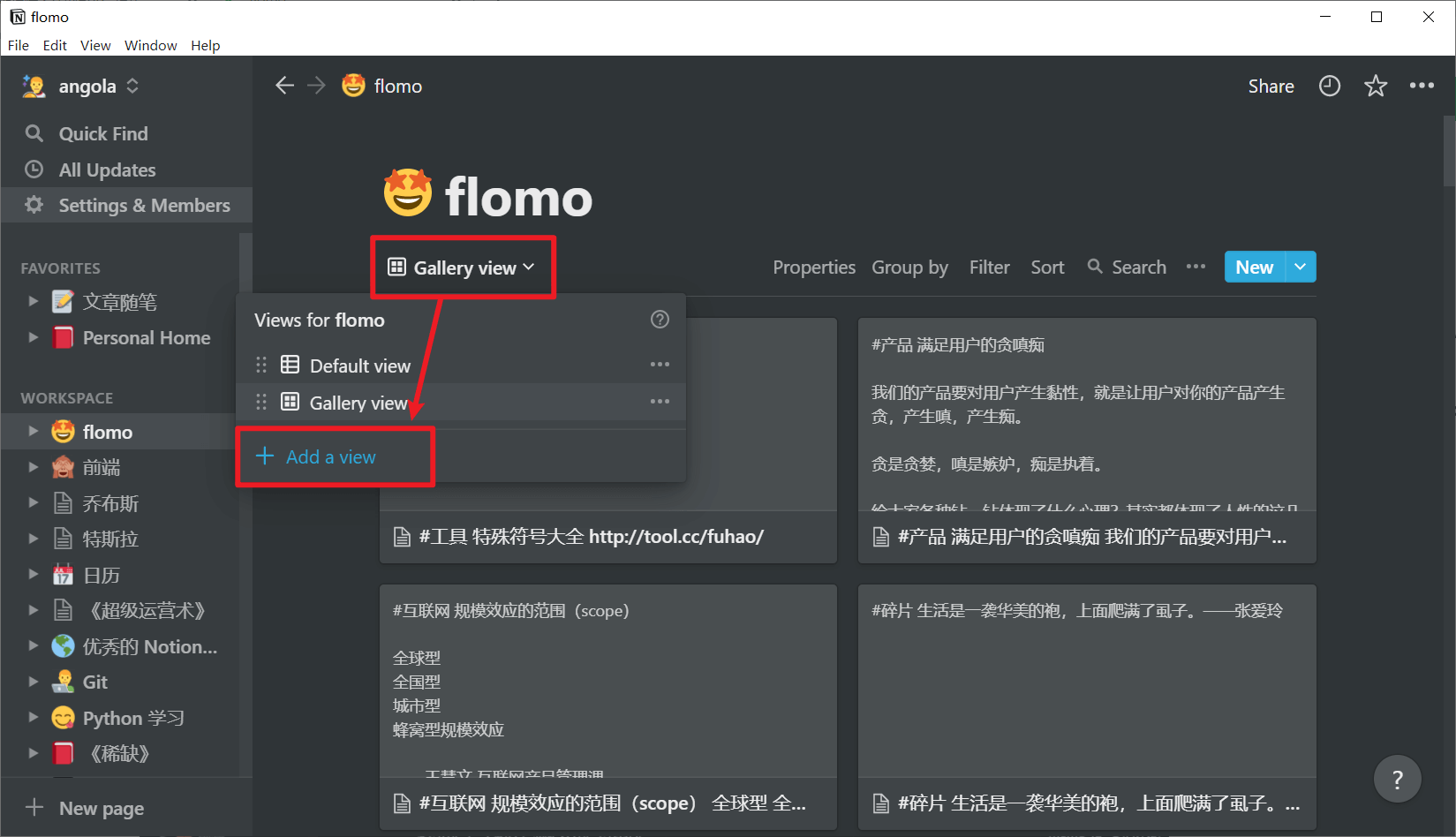Open All Updates in sidebar

tap(126, 170)
